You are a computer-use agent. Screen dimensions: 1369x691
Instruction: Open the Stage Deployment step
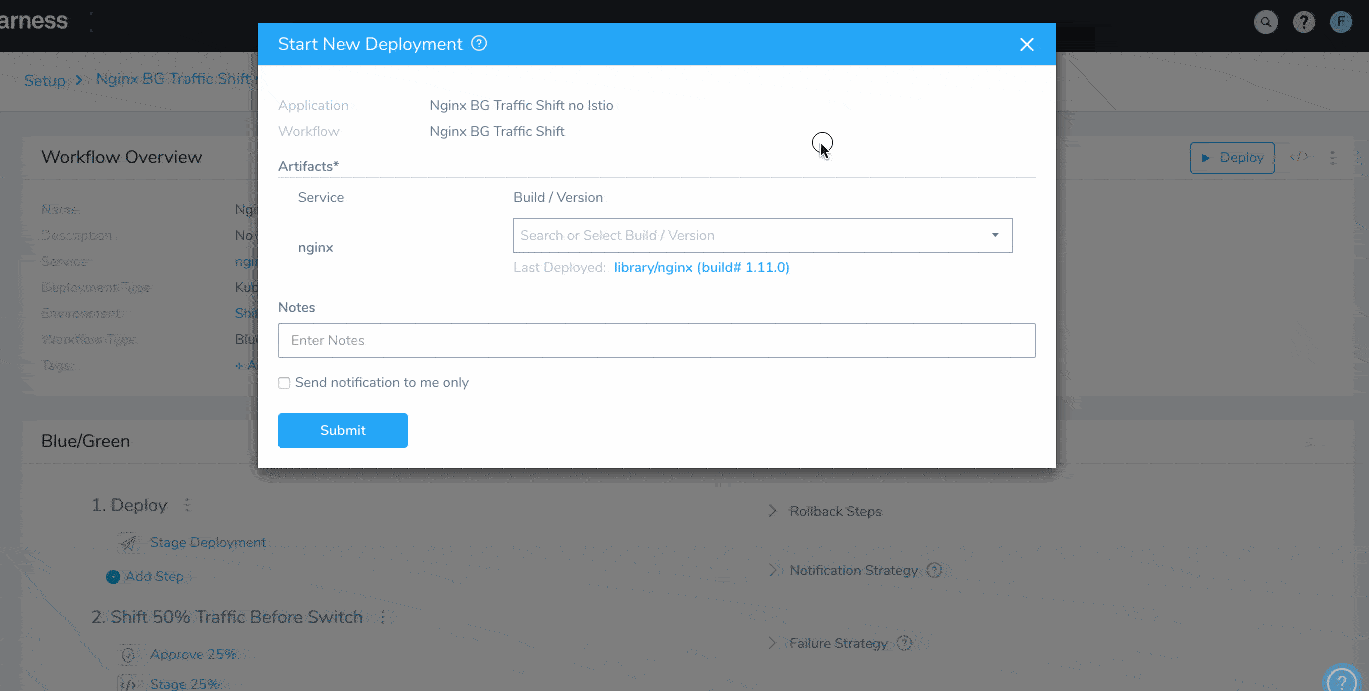208,542
